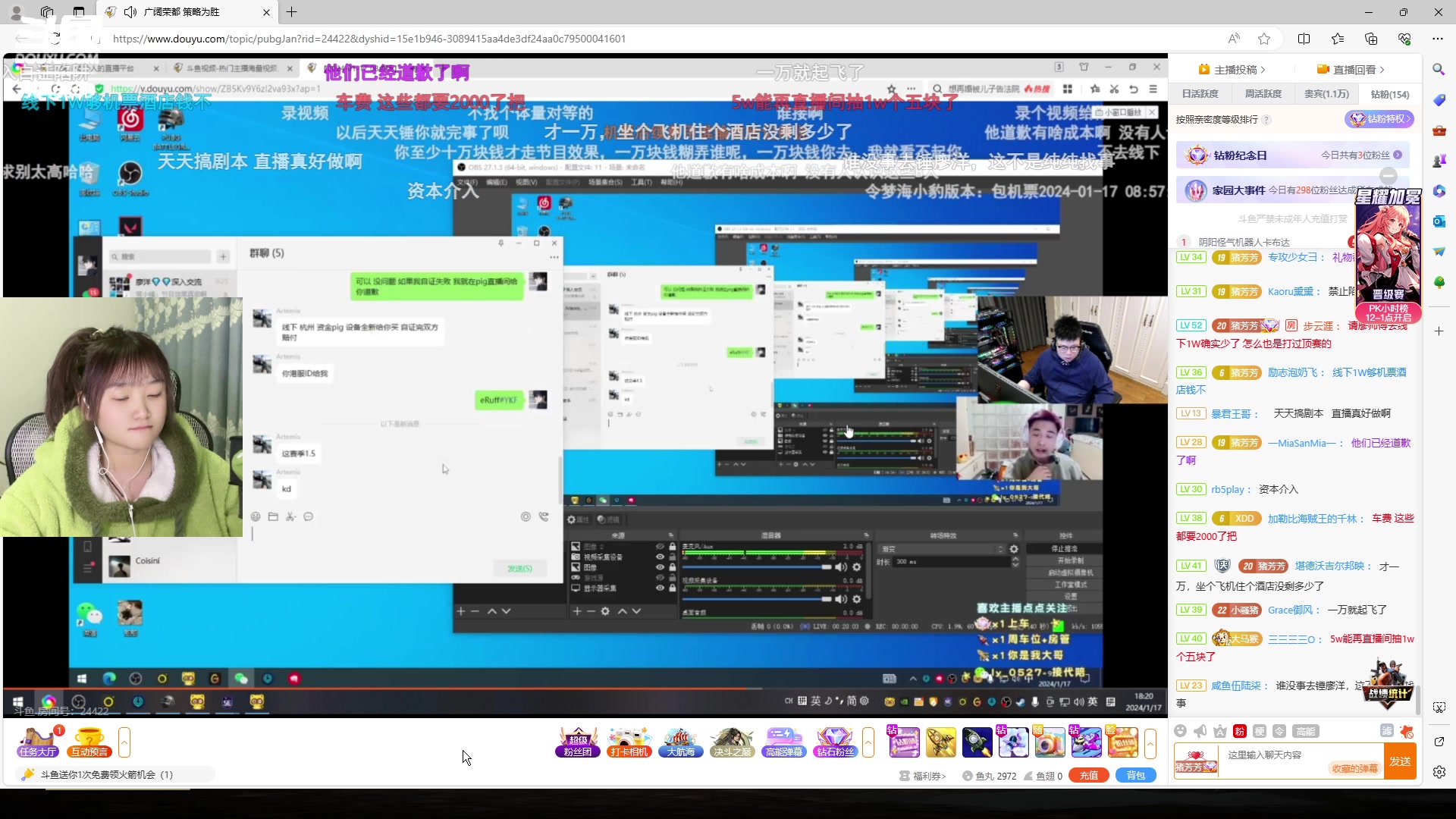Screen dimensions: 1456x819
Task: Click the ranking help question mark icon
Action: tap(1266, 120)
